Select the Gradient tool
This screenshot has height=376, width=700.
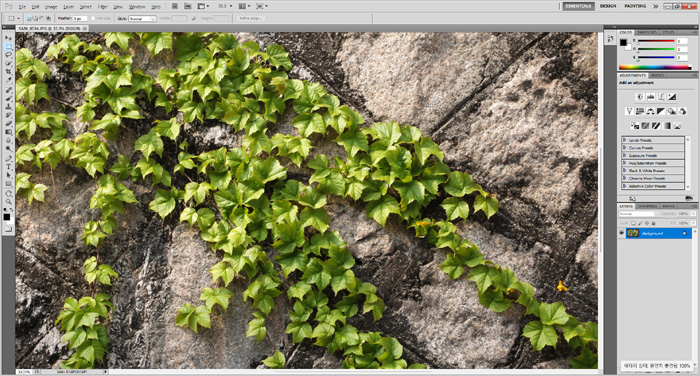(x=8, y=132)
